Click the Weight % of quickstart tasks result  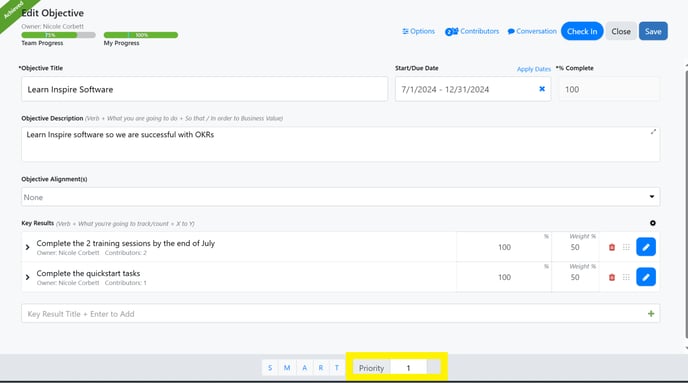pos(575,277)
